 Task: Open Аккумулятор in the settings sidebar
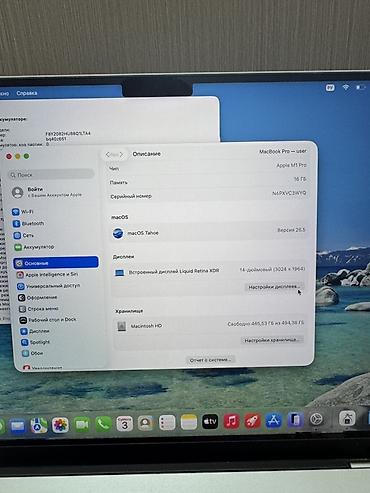[34, 247]
